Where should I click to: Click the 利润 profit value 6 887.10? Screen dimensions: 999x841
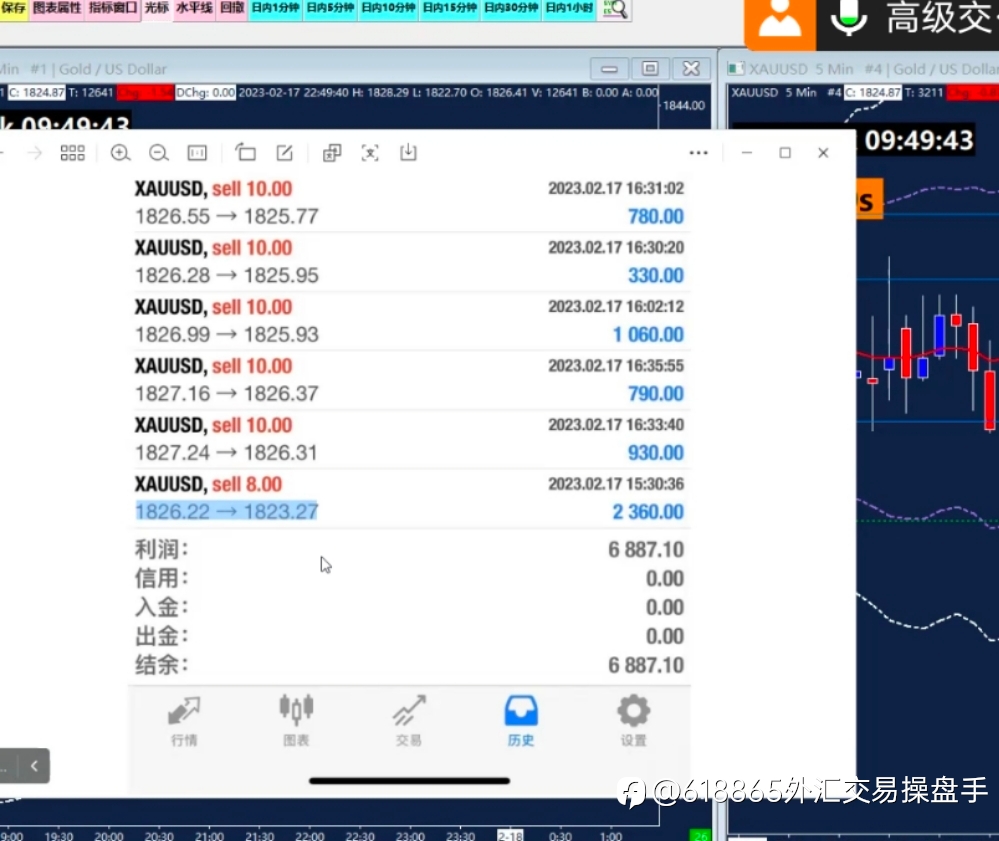pos(645,549)
